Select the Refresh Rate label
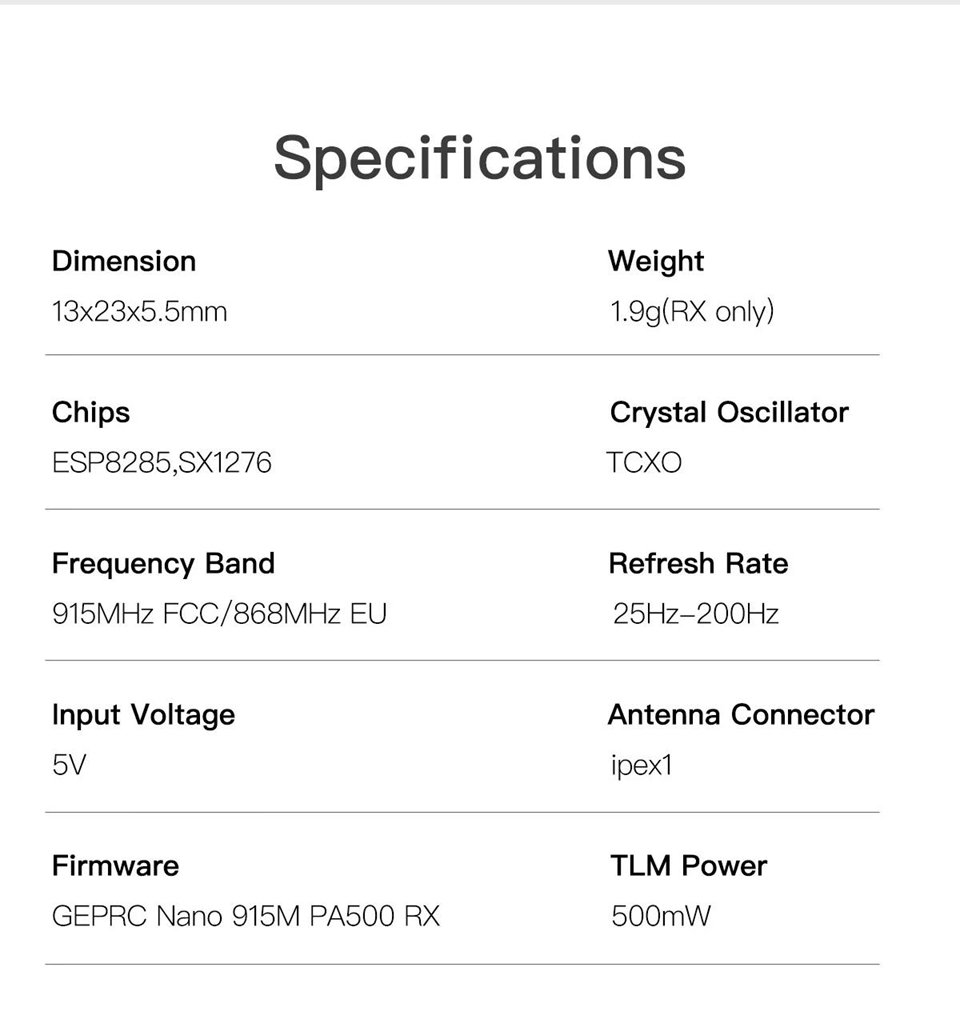Image resolution: width=960 pixels, height=1031 pixels. click(x=698, y=563)
